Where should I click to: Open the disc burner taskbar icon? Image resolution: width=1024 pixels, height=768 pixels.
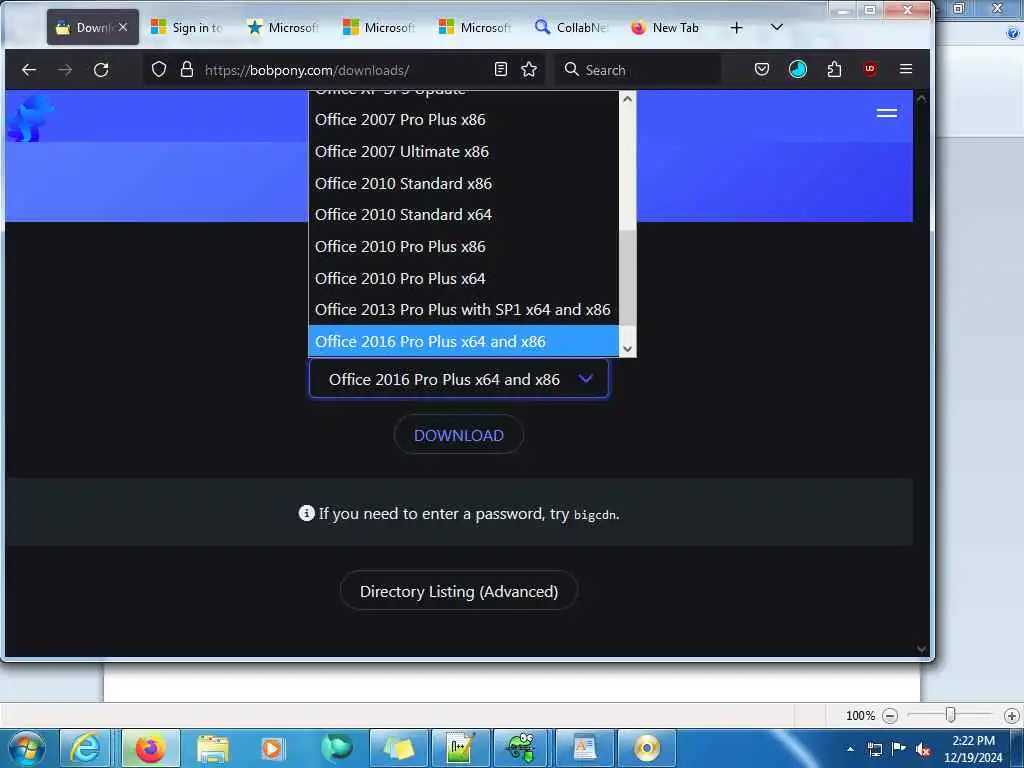tap(647, 748)
